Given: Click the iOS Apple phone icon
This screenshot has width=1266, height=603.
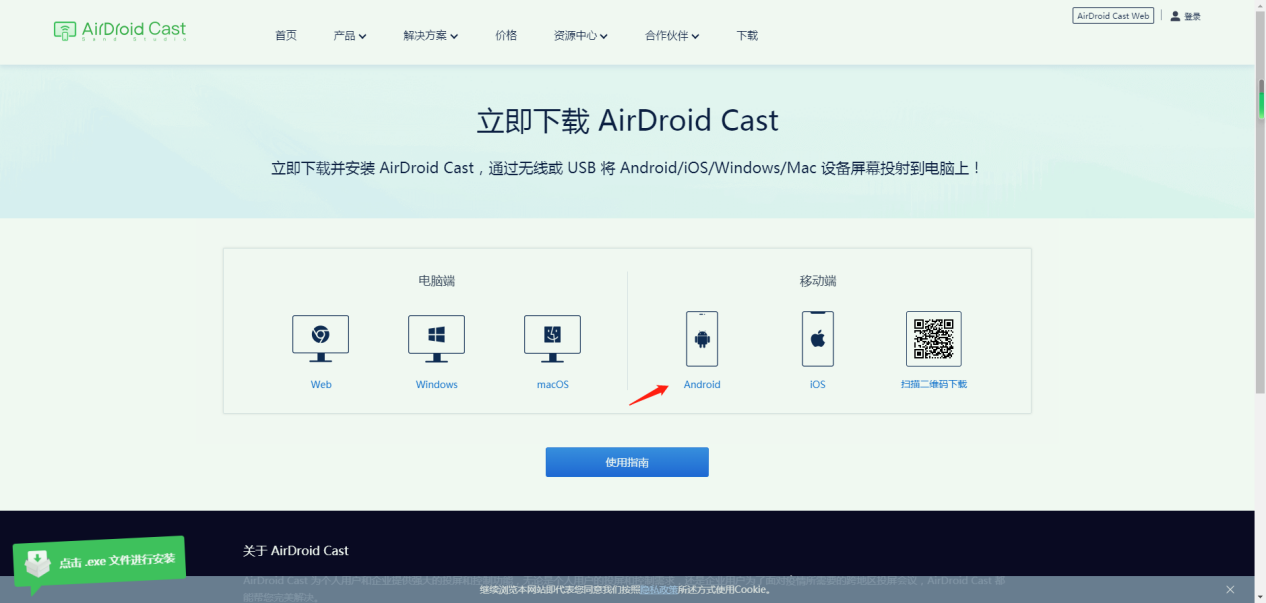Looking at the screenshot, I should [x=818, y=339].
